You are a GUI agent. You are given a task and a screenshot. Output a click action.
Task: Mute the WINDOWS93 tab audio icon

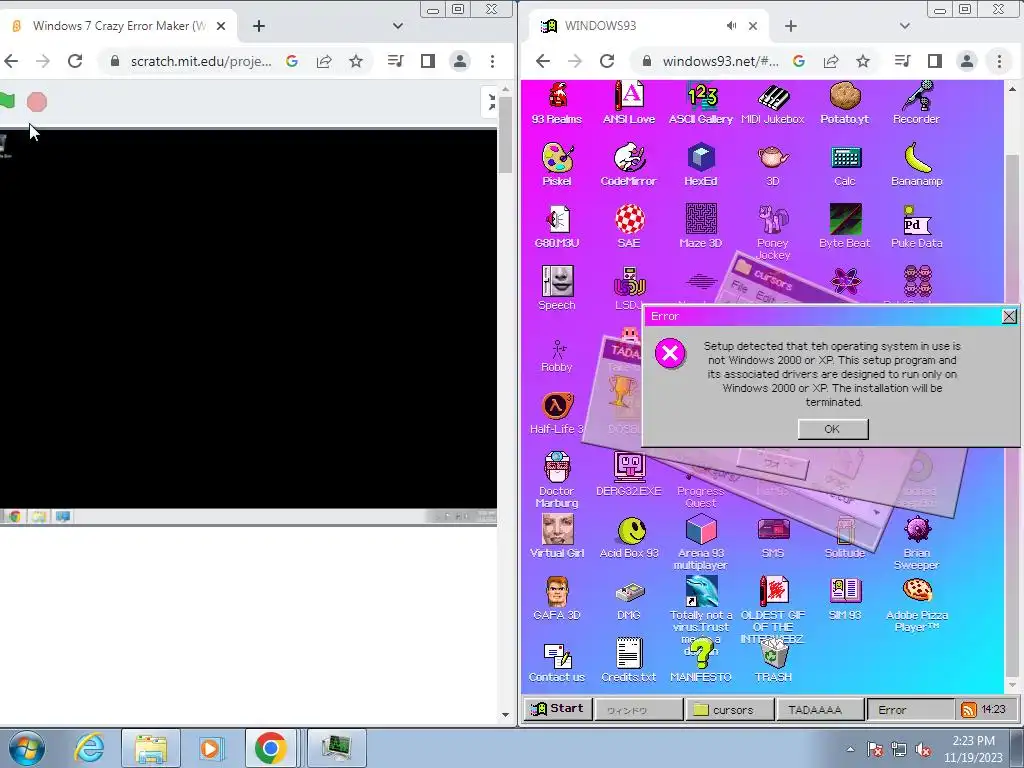point(731,26)
